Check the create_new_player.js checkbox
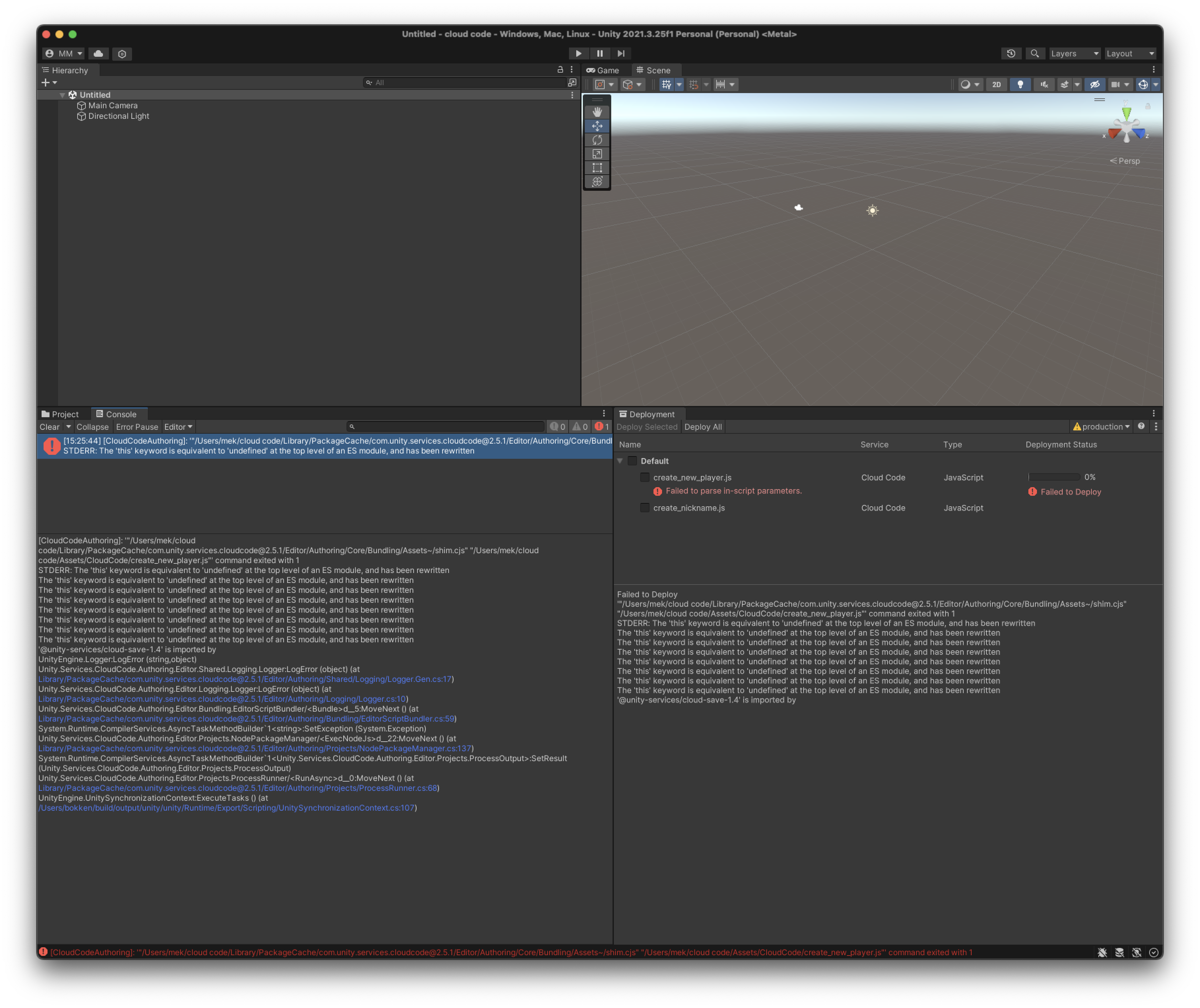This screenshot has width=1200, height=1008. [645, 478]
